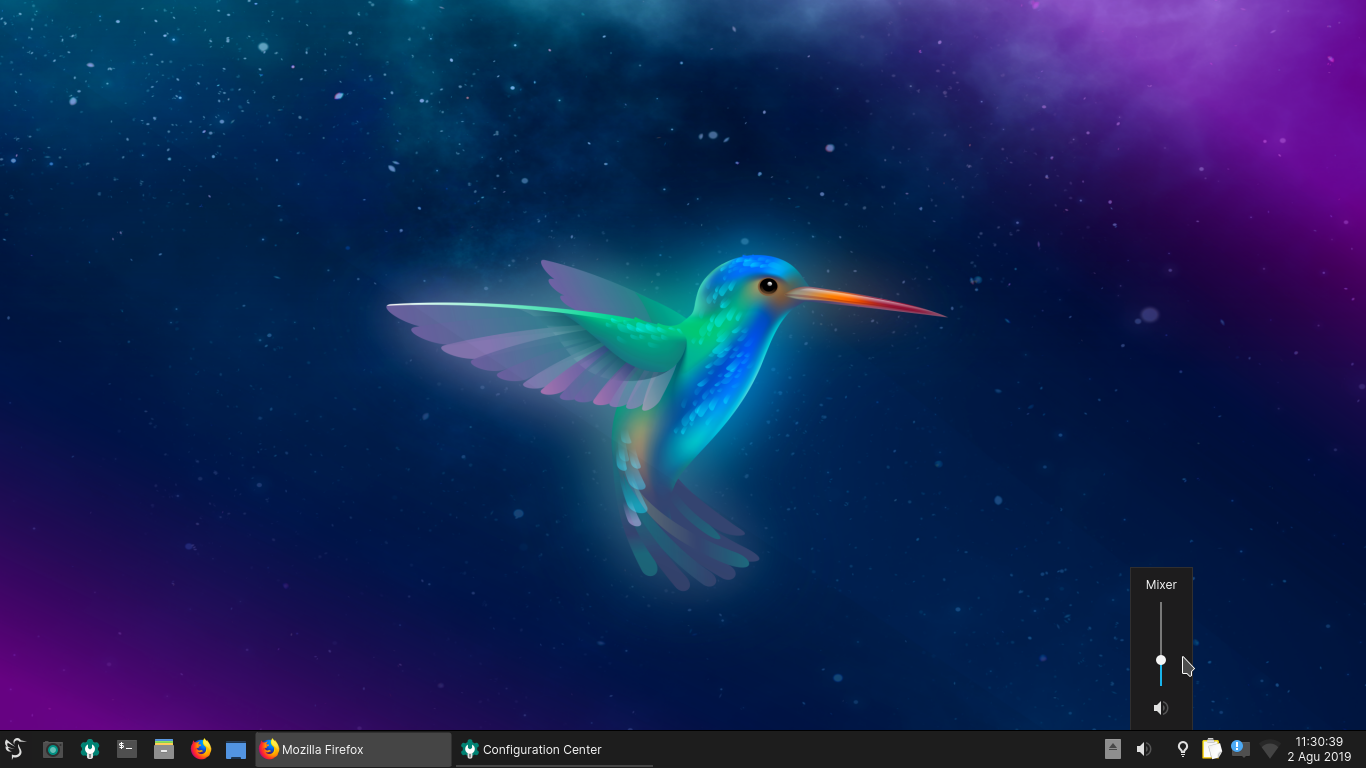Open the network wifi tray icon

(1270, 749)
